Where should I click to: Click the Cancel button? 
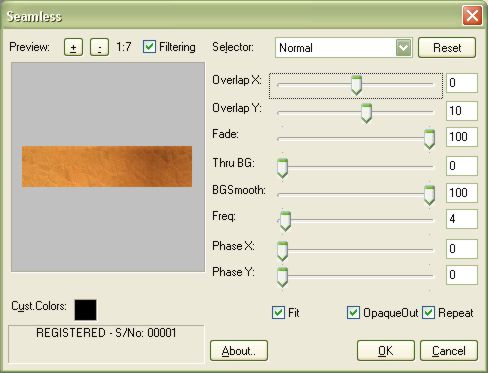449,351
